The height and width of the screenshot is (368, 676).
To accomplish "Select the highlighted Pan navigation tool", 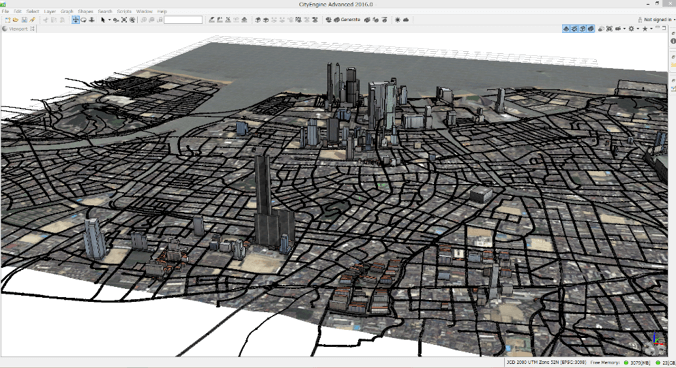I will [75, 20].
